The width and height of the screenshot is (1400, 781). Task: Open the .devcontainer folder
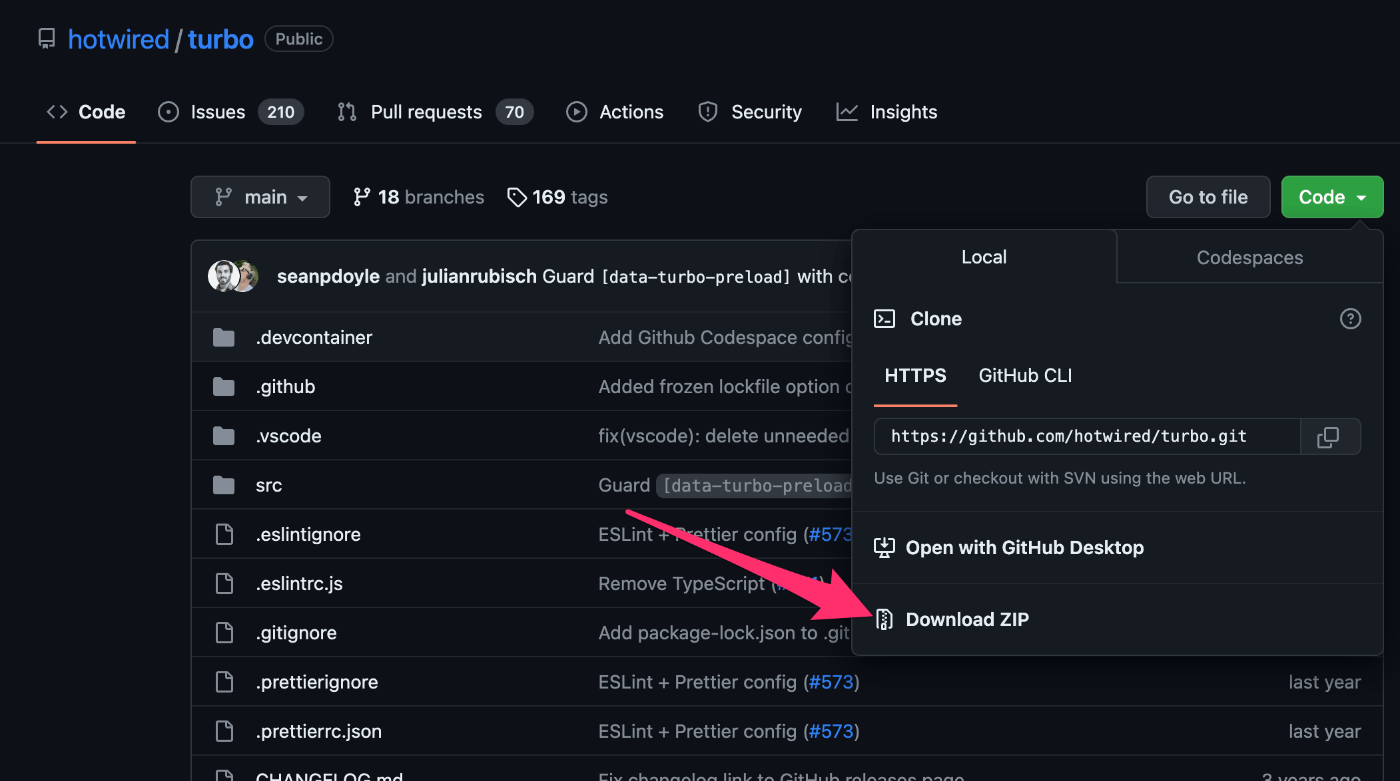point(314,338)
